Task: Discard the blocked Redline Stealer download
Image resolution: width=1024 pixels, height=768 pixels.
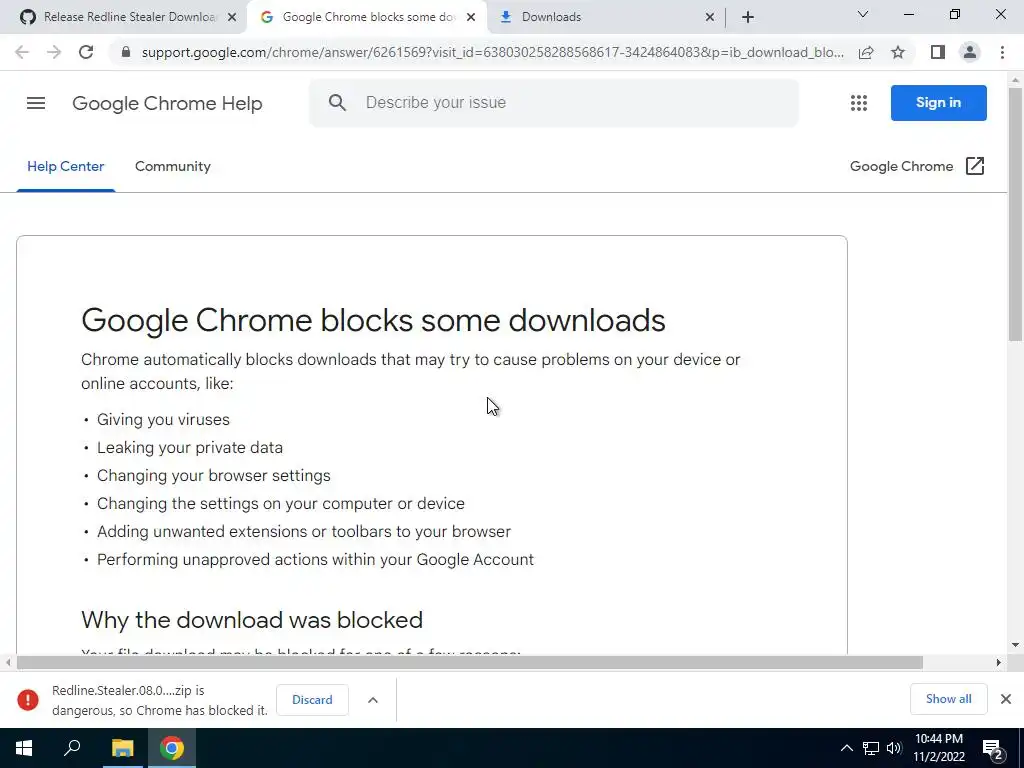Action: [x=312, y=699]
